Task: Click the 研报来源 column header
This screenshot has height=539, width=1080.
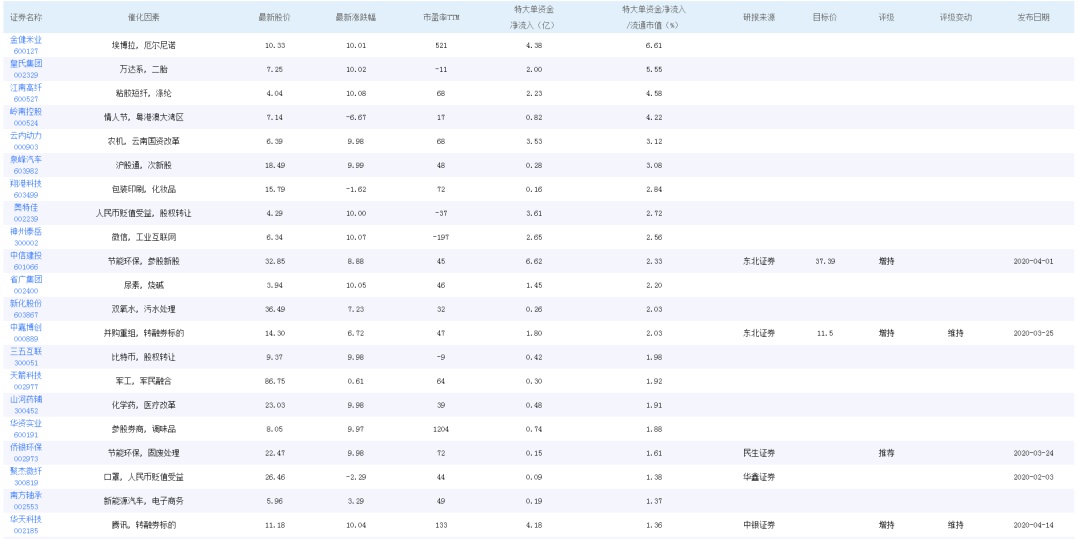Action: pos(758,18)
